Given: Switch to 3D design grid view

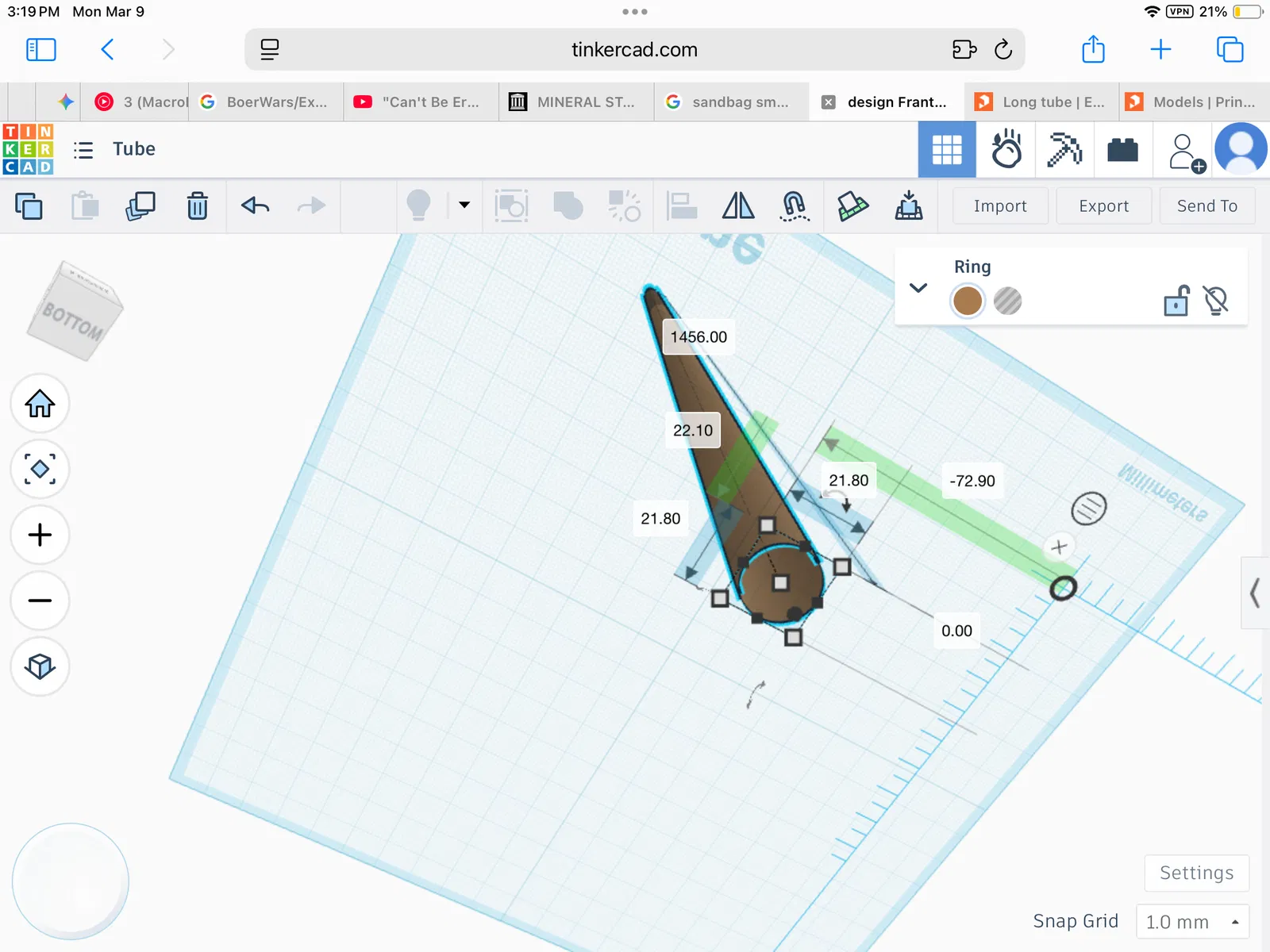Looking at the screenshot, I should tap(947, 149).
